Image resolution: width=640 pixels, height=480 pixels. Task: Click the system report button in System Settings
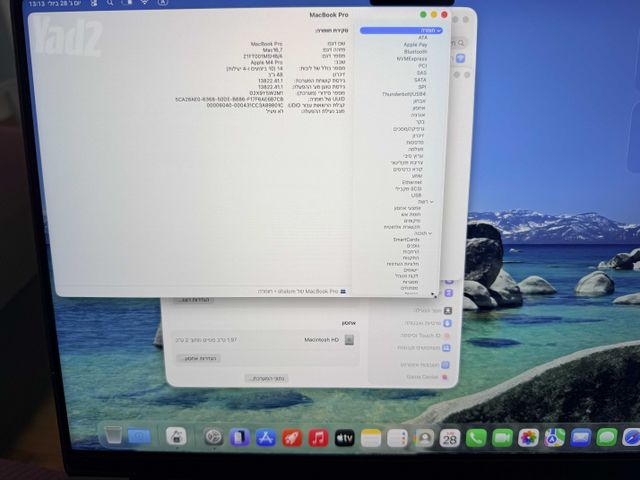point(267,378)
